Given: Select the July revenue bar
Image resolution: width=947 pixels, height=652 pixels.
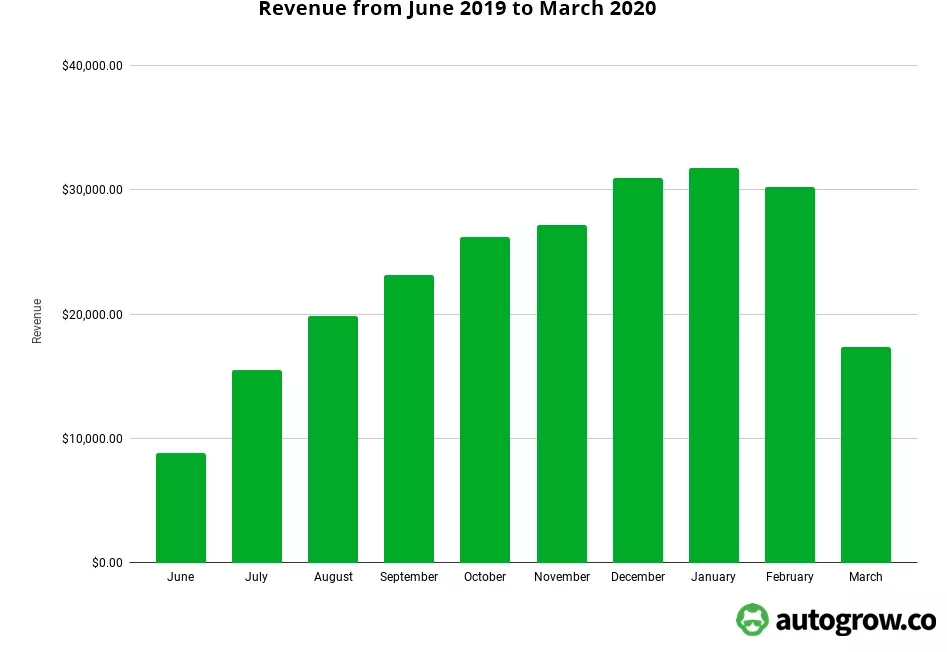Looking at the screenshot, I should (257, 466).
